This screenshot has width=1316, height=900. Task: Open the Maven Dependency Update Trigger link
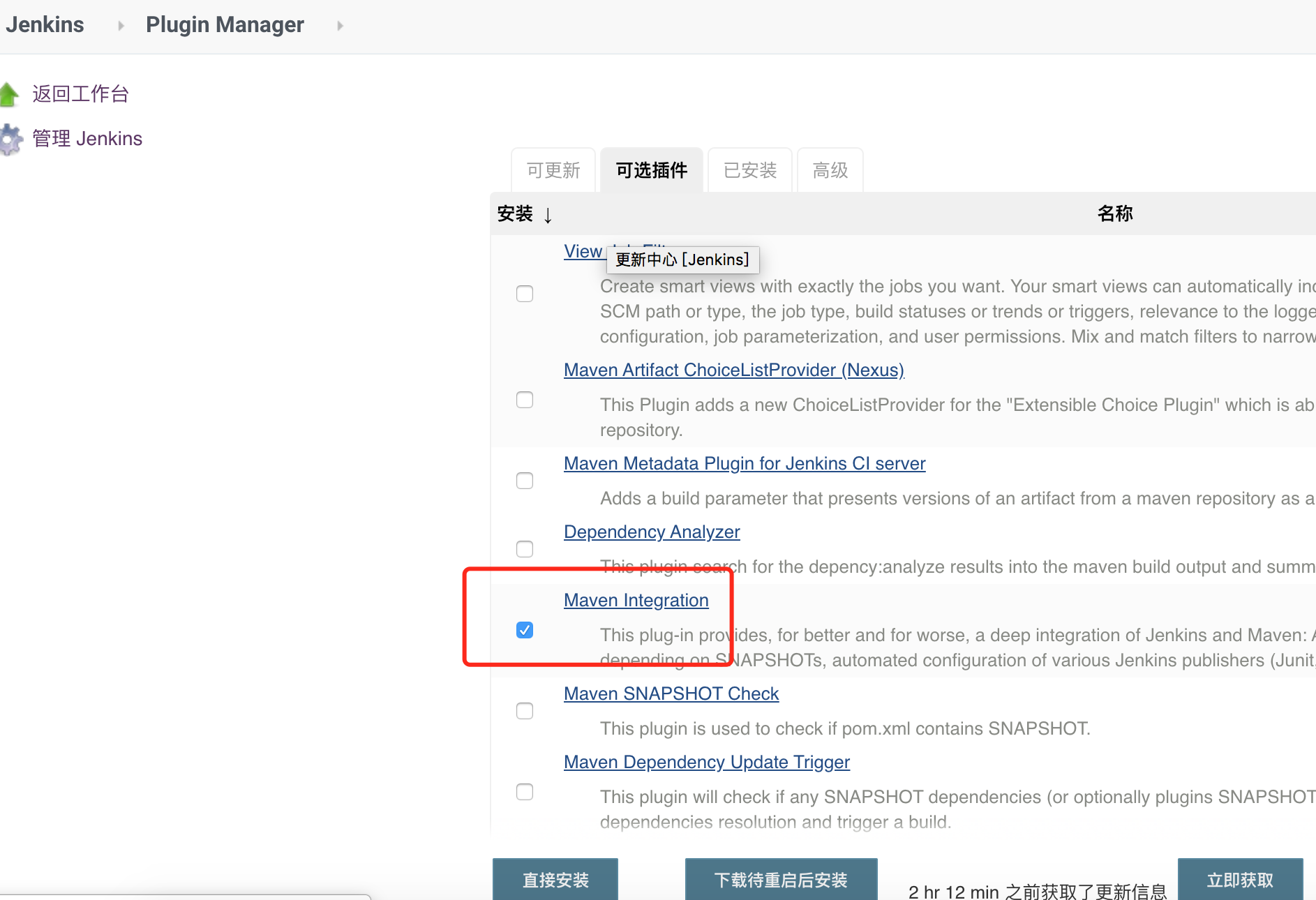click(x=707, y=762)
